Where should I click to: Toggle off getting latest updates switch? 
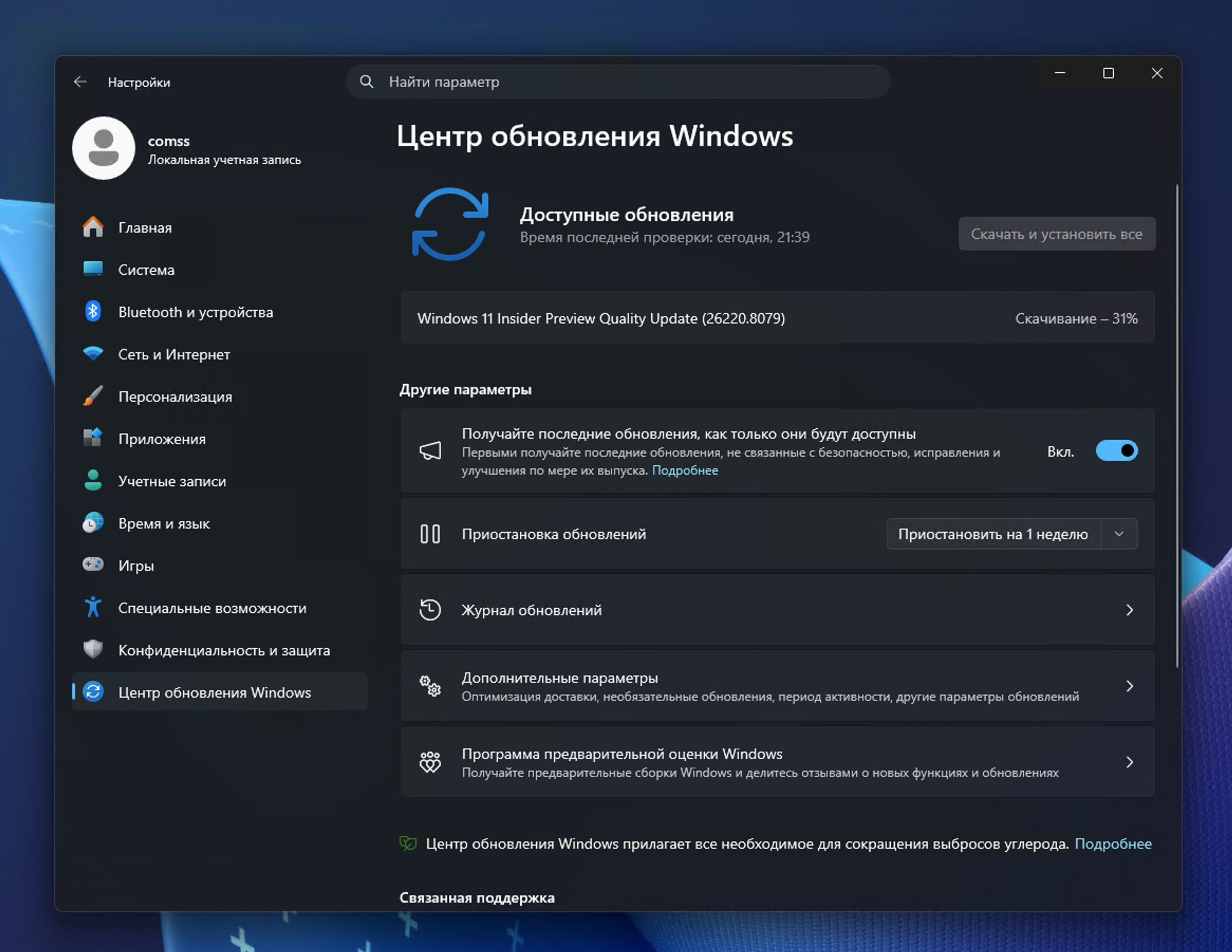(1117, 451)
